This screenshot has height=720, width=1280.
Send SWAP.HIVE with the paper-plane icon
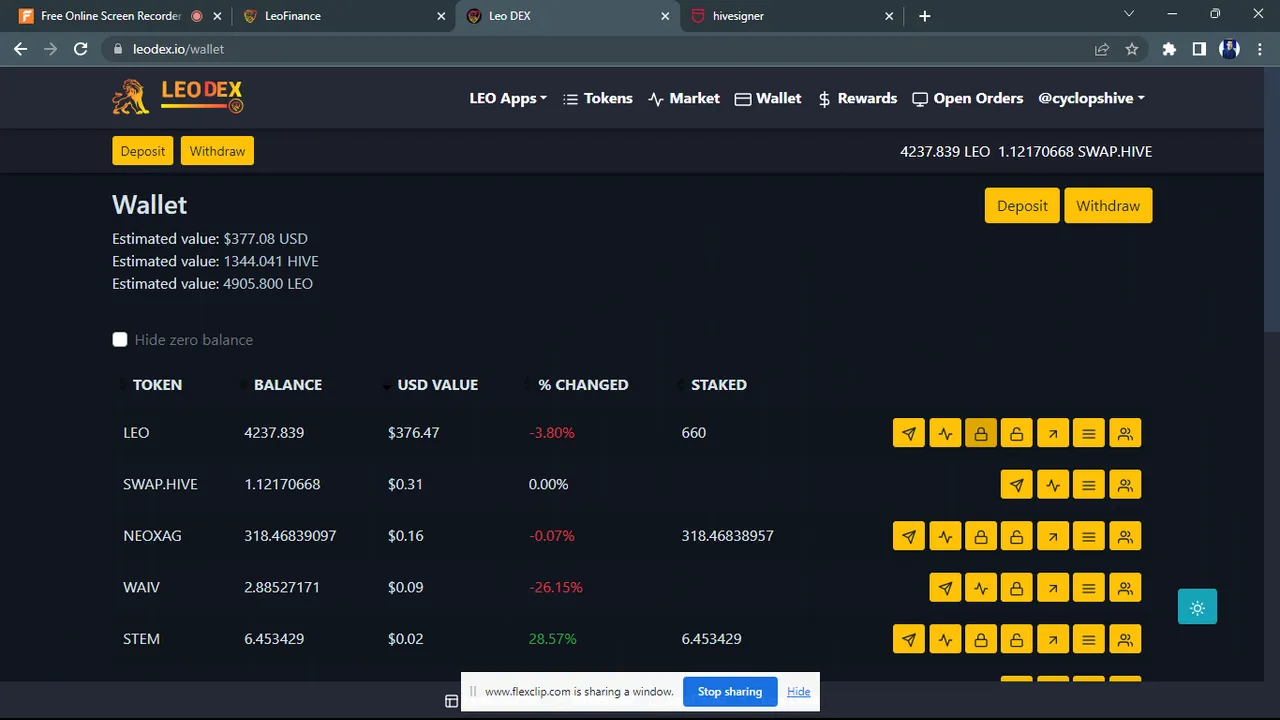1016,485
